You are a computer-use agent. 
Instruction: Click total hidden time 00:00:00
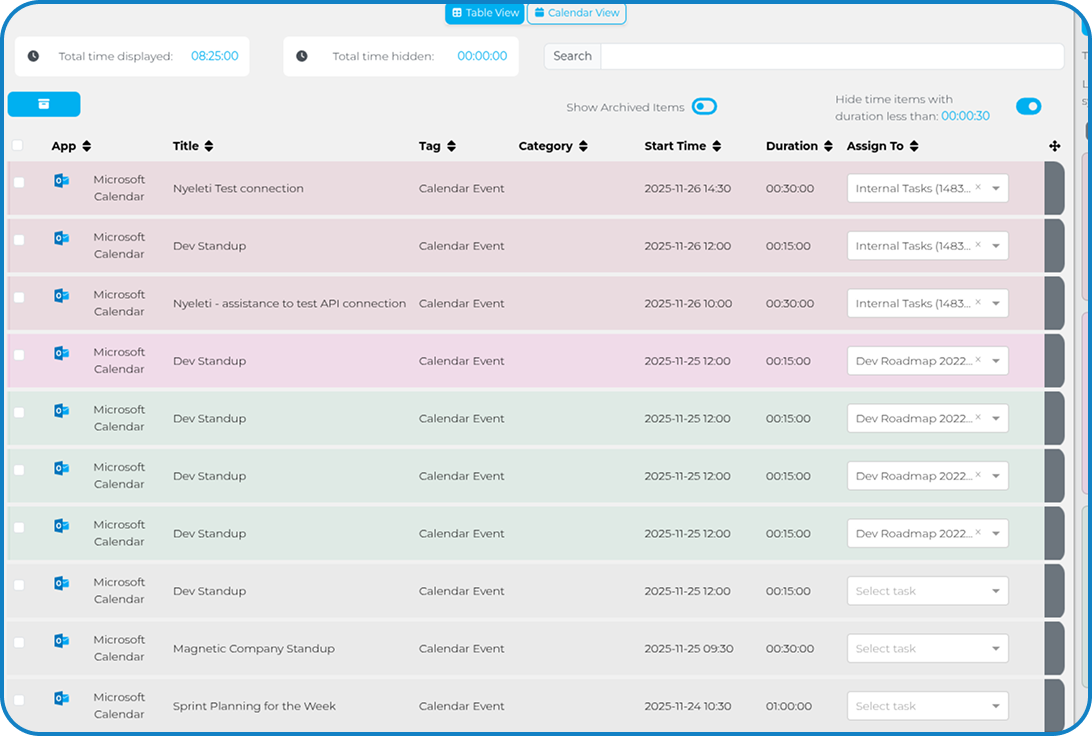(x=482, y=56)
